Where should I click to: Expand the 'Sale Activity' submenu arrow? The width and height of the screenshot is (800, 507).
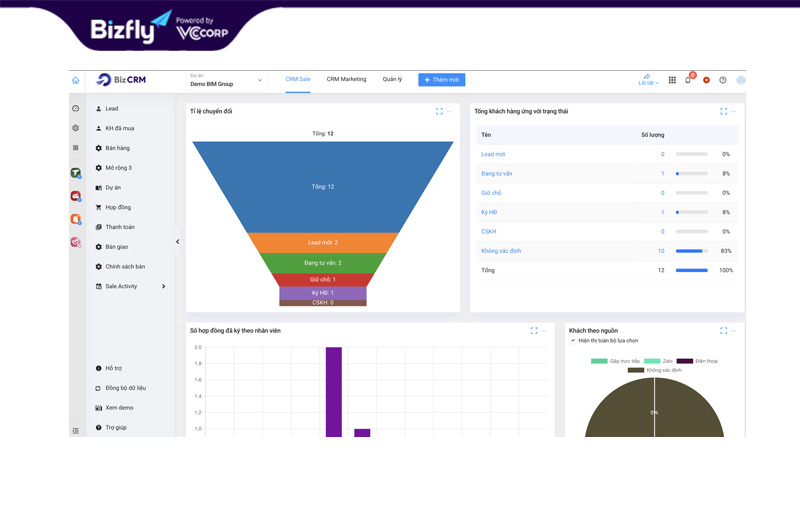163,286
